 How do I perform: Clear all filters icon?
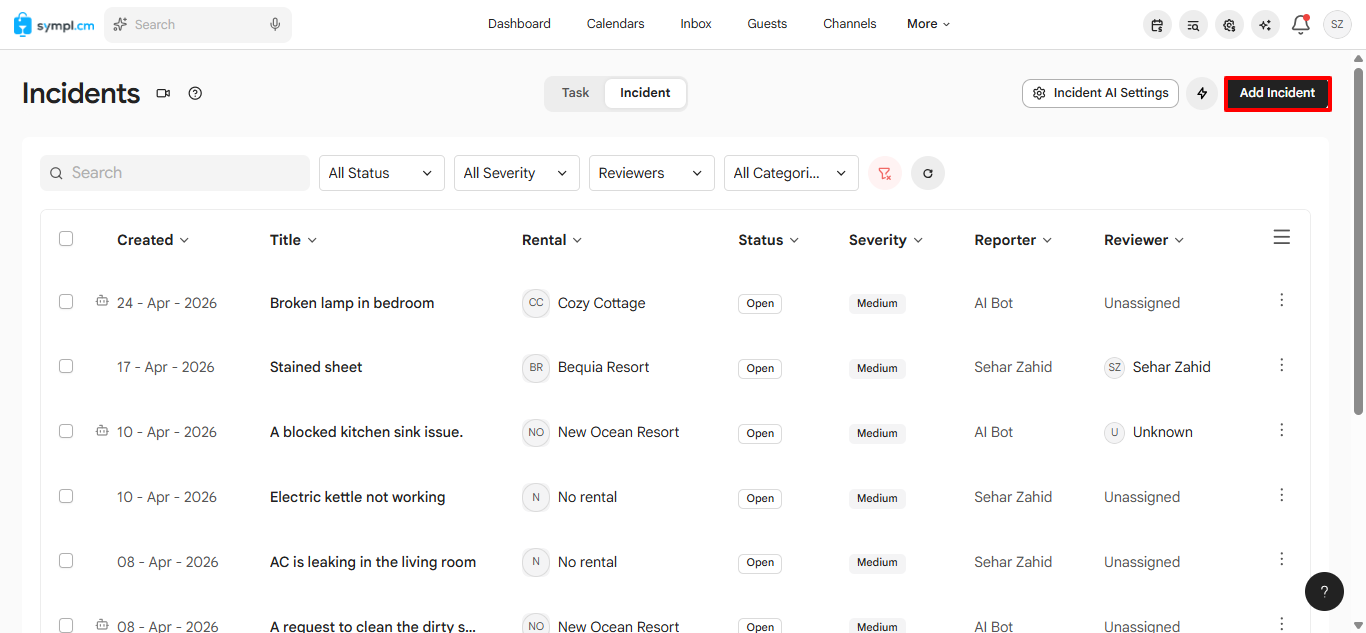coord(884,173)
